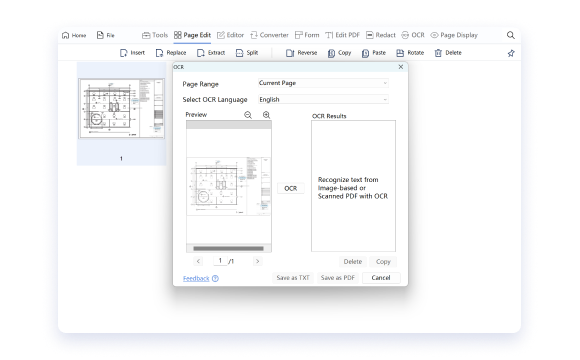Zoom out the OCR preview
The width and height of the screenshot is (580, 360).
pos(248,115)
